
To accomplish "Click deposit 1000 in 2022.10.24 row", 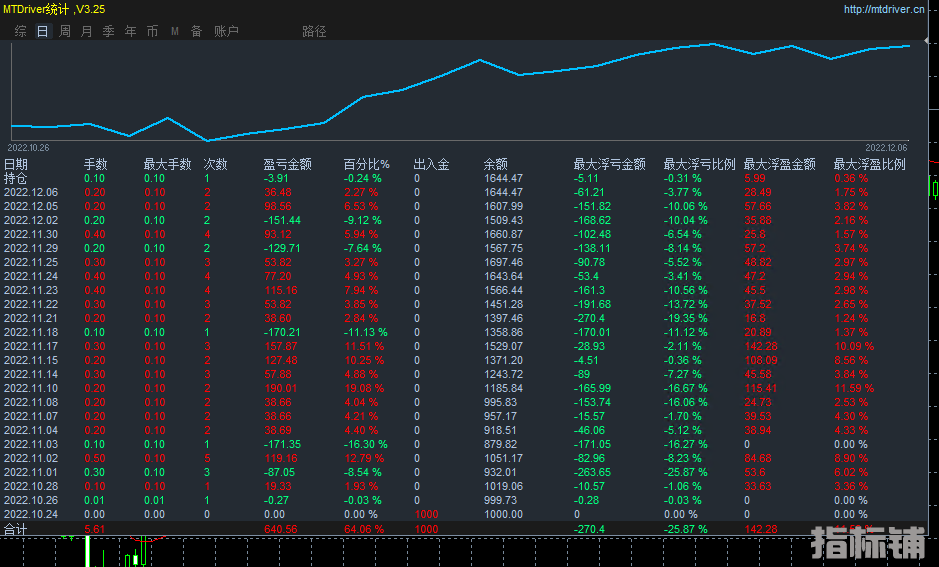I will click(x=426, y=514).
